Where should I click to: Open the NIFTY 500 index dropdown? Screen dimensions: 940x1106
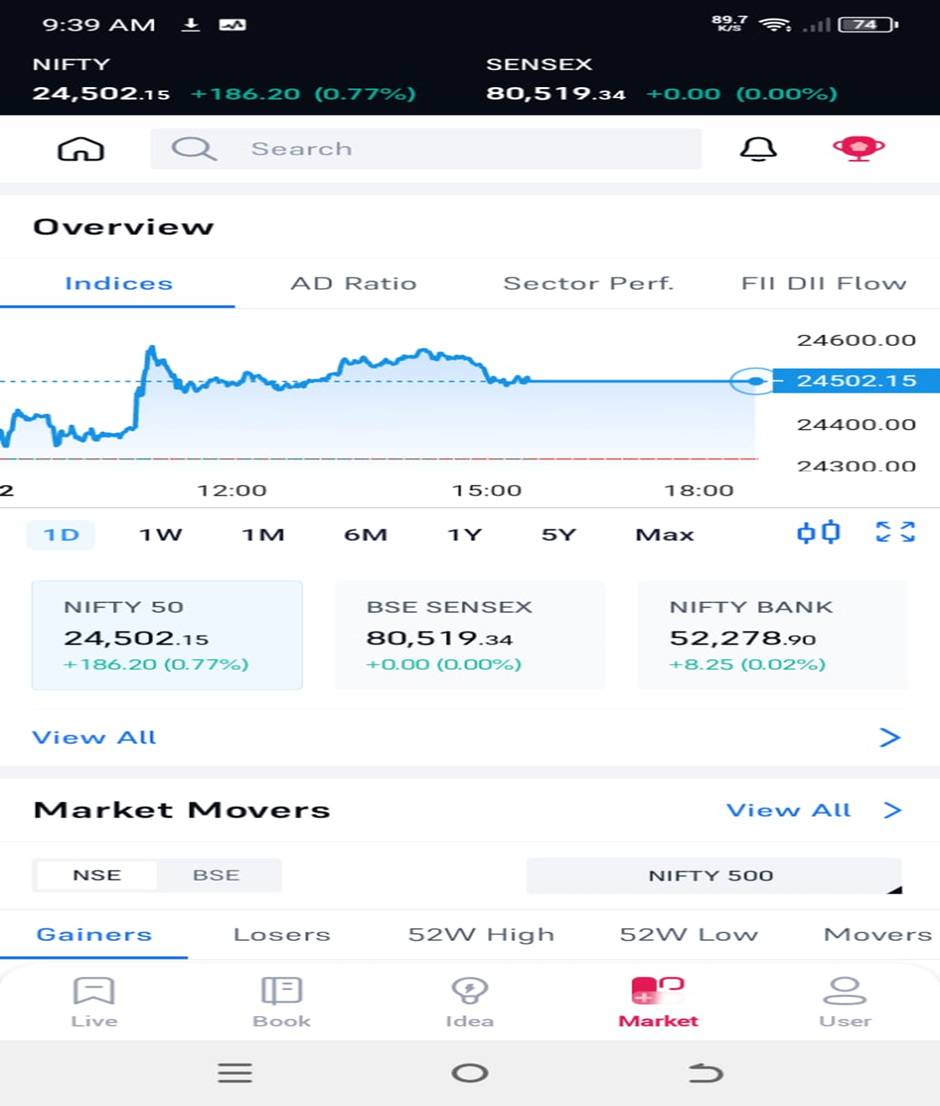pos(714,876)
